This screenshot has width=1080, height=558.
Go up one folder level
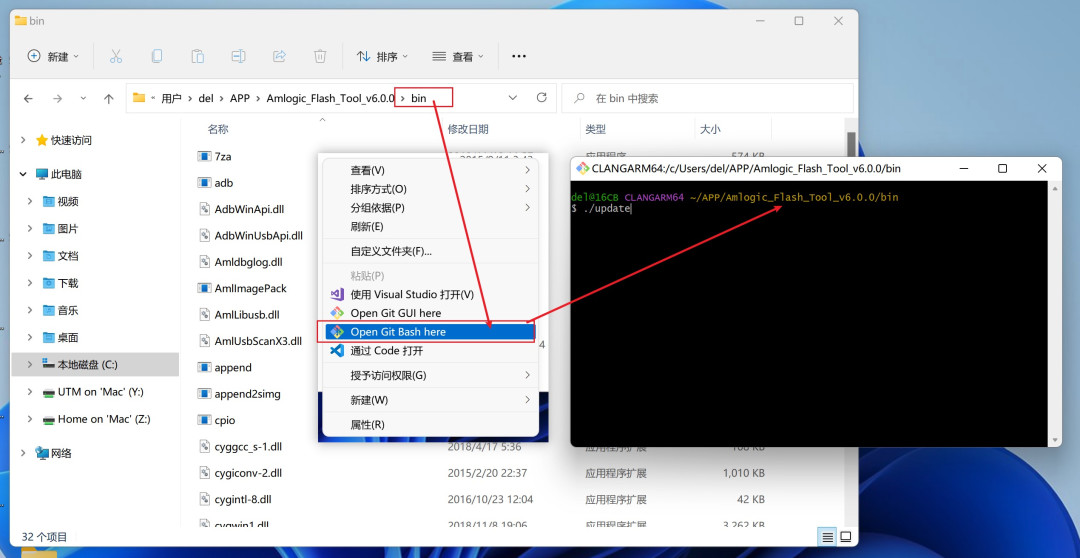(x=108, y=99)
